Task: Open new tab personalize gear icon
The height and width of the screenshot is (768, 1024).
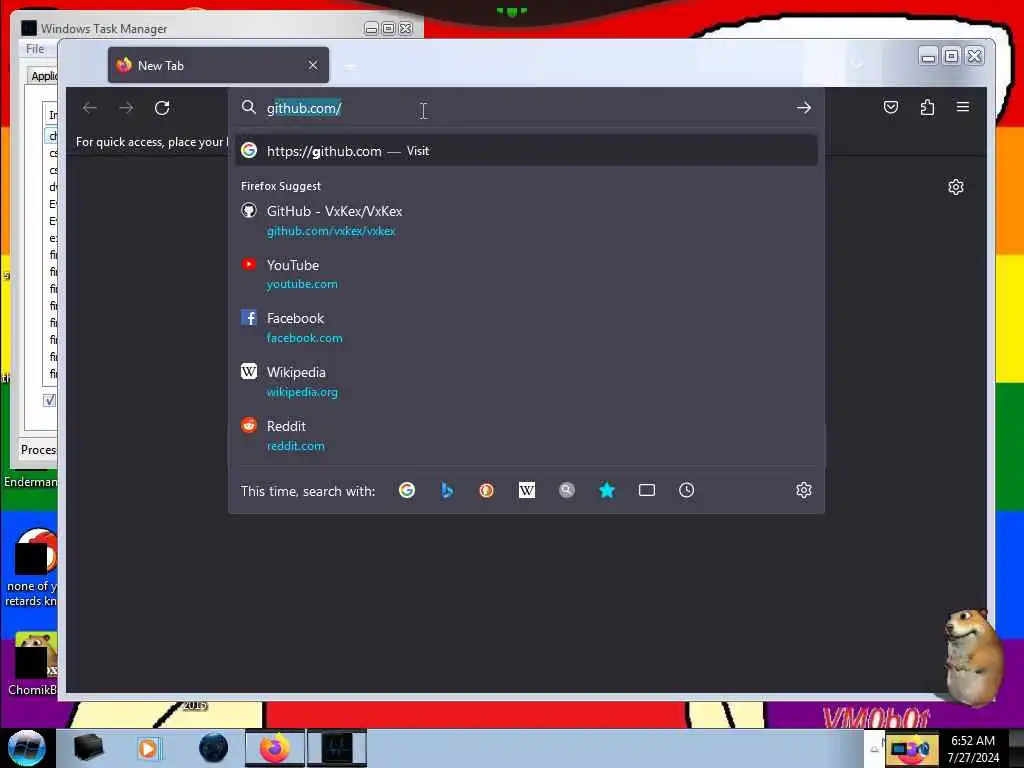Action: pyautogui.click(x=955, y=187)
